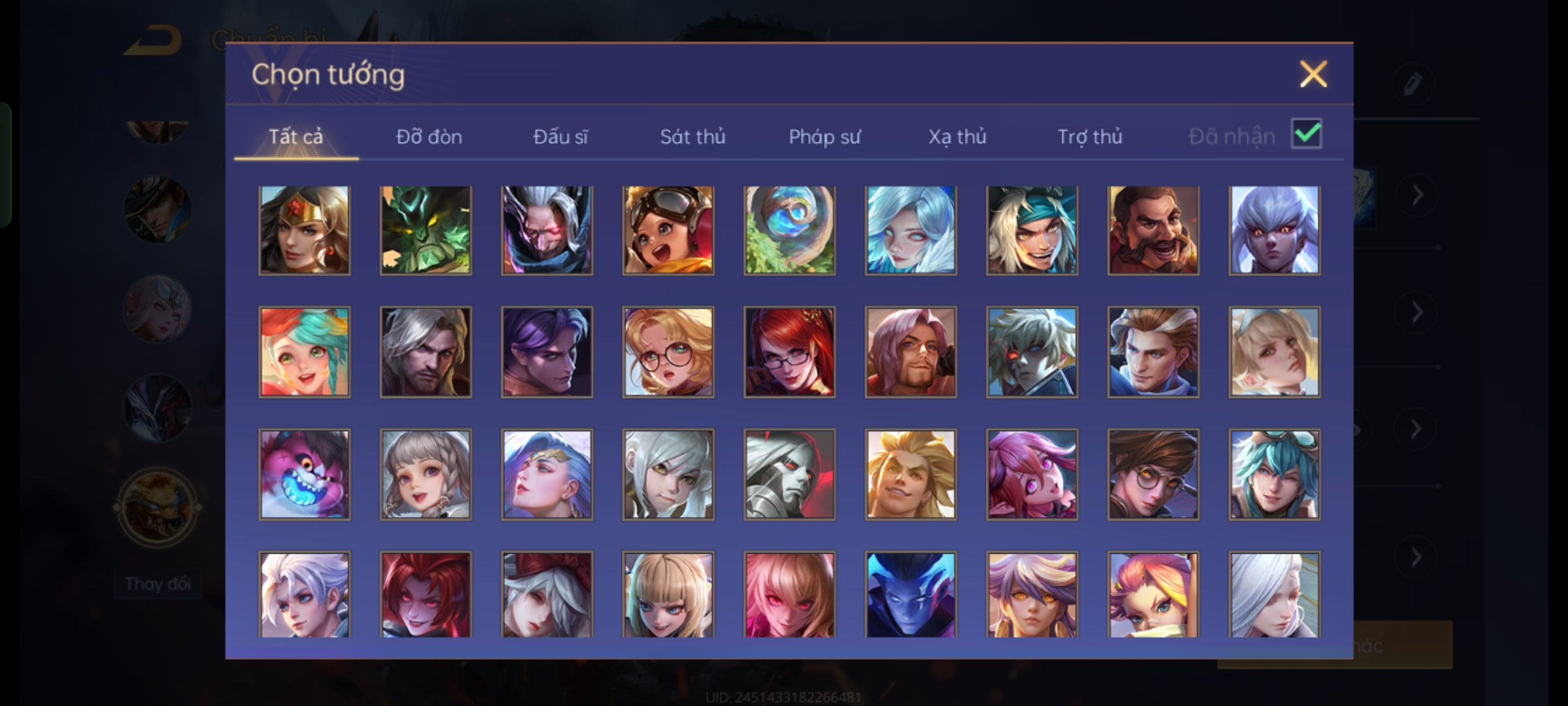Switch to the Đỡ đòn tab
Viewport: 1568px width, 706px height.
tap(429, 137)
